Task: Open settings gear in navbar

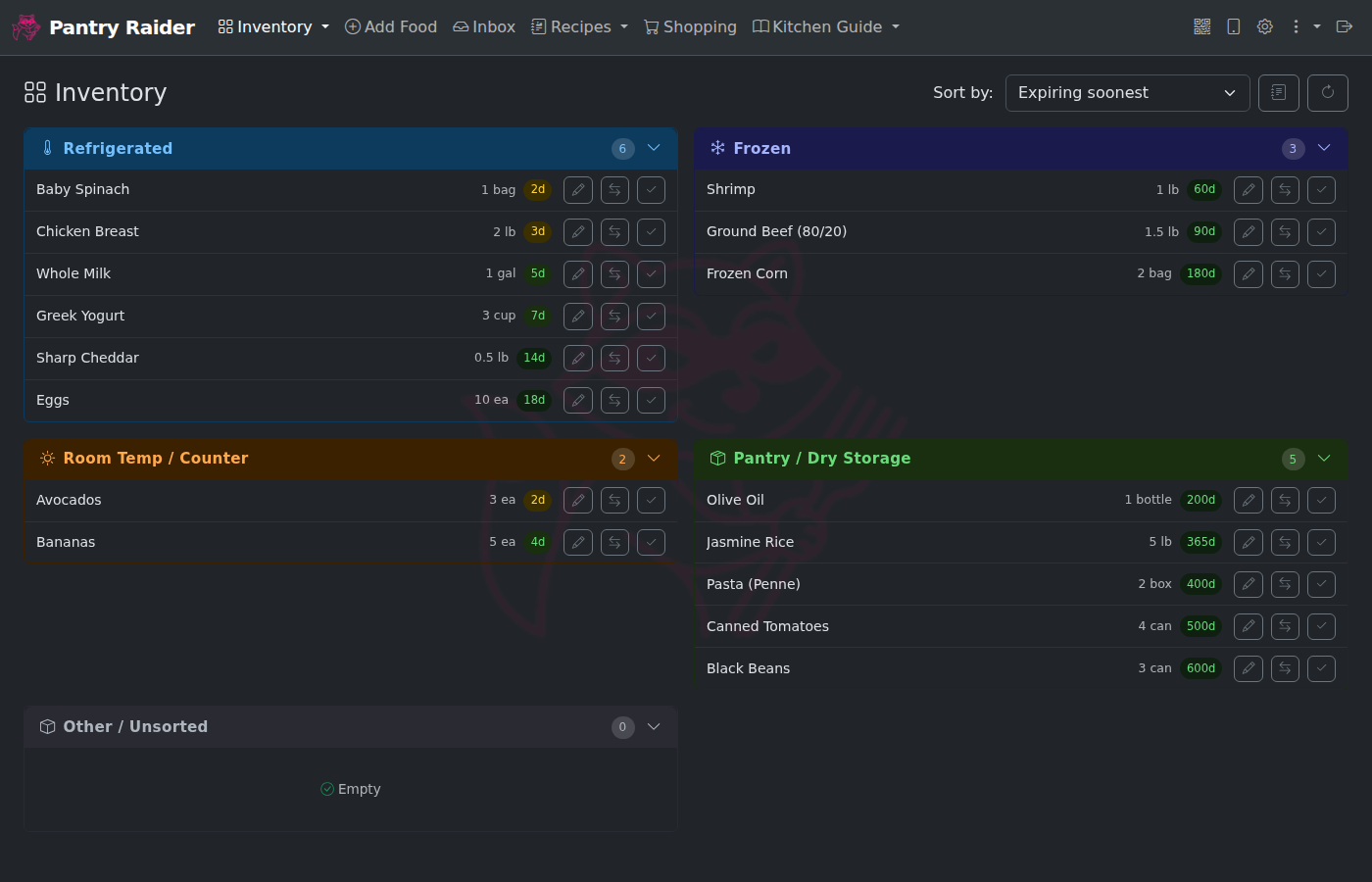Action: (1265, 26)
